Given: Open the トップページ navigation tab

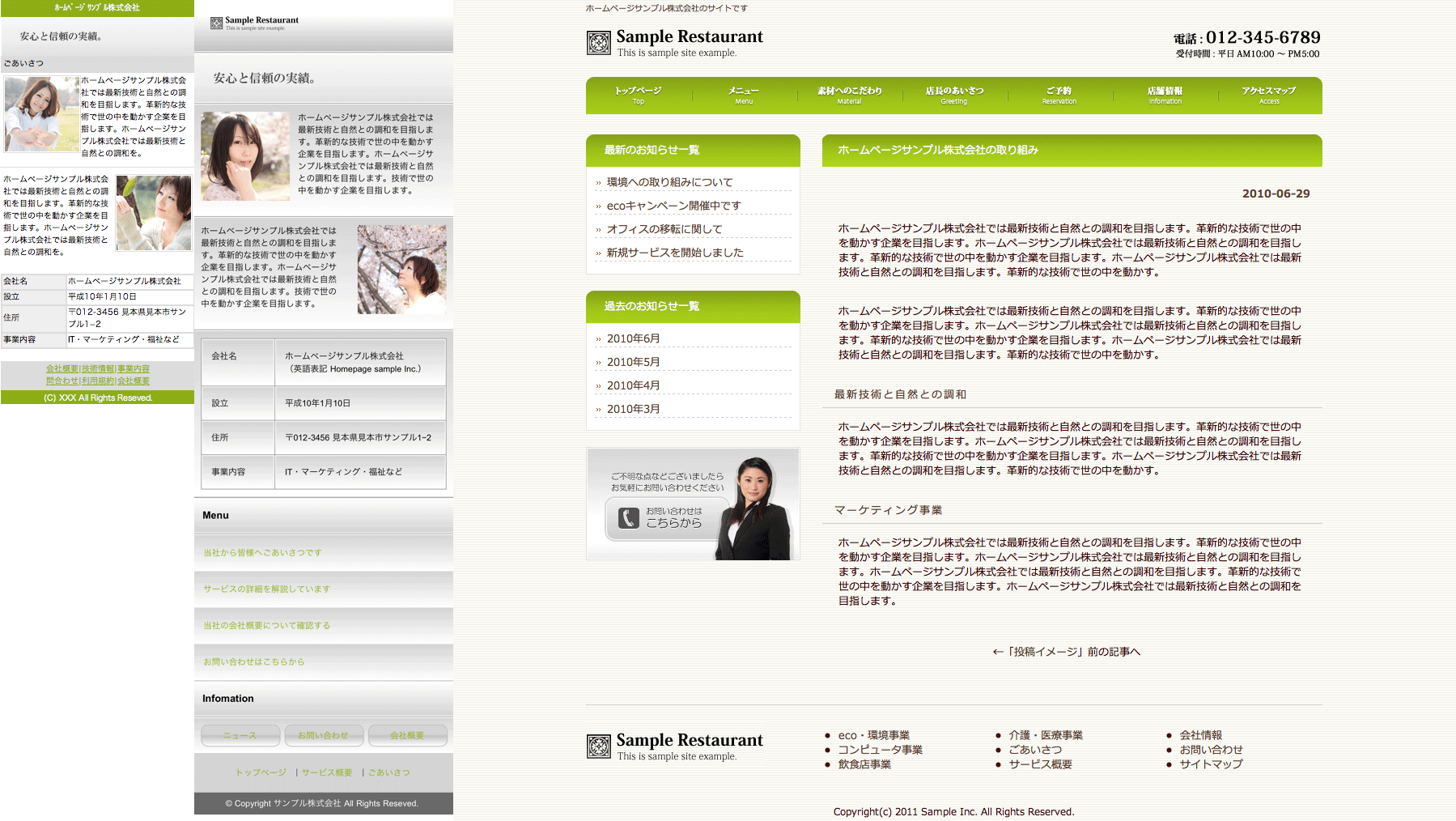Looking at the screenshot, I should [638, 96].
